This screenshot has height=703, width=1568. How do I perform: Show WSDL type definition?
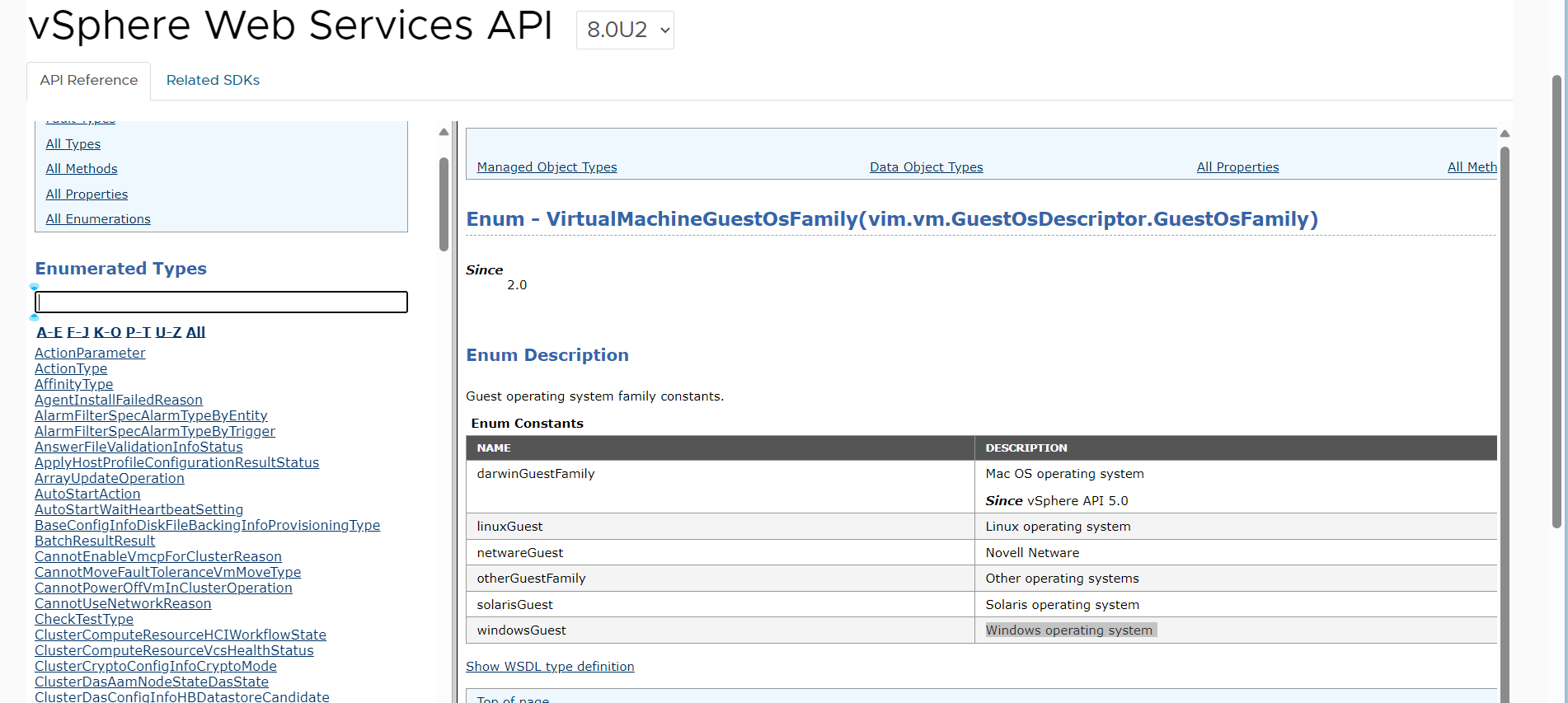[550, 667]
